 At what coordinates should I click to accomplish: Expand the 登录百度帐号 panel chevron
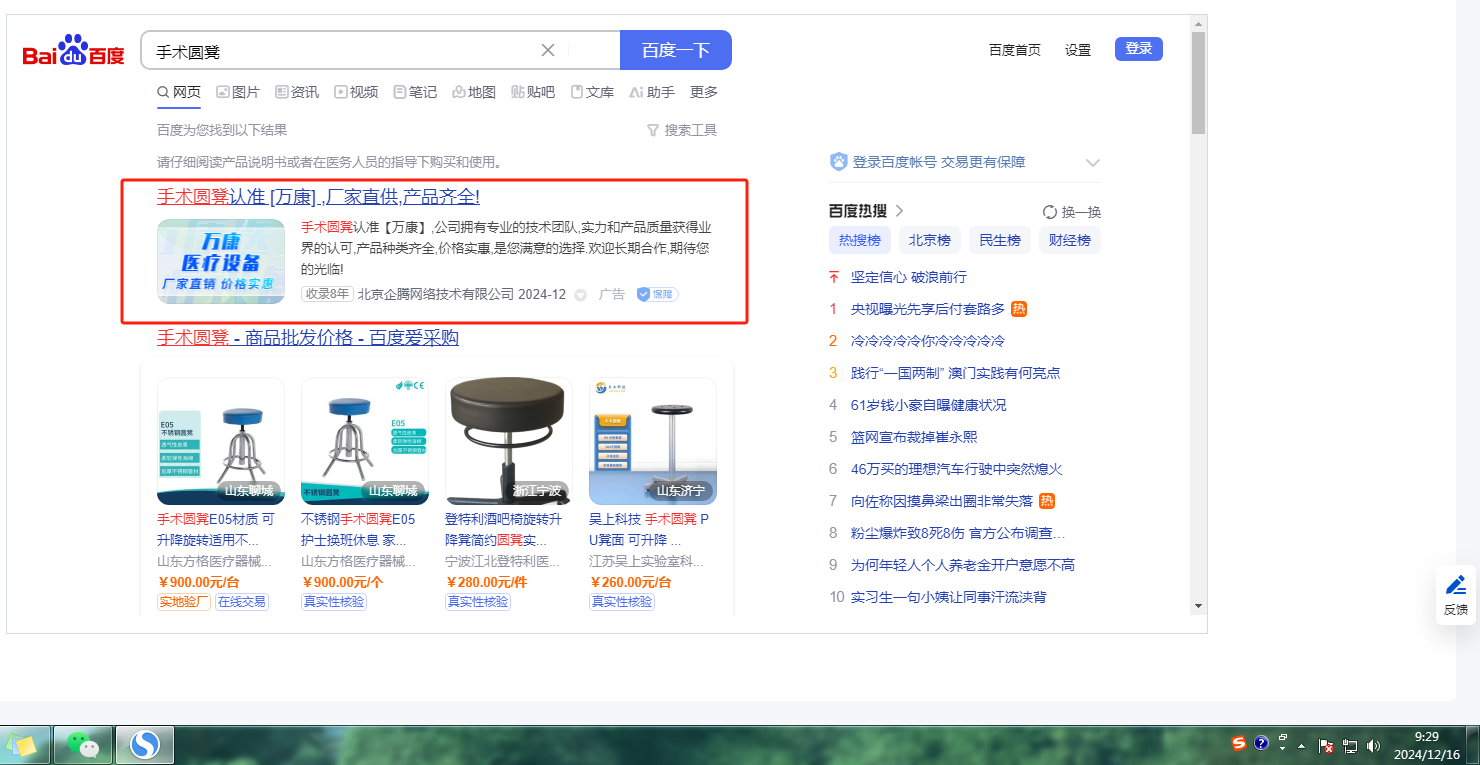(1092, 163)
